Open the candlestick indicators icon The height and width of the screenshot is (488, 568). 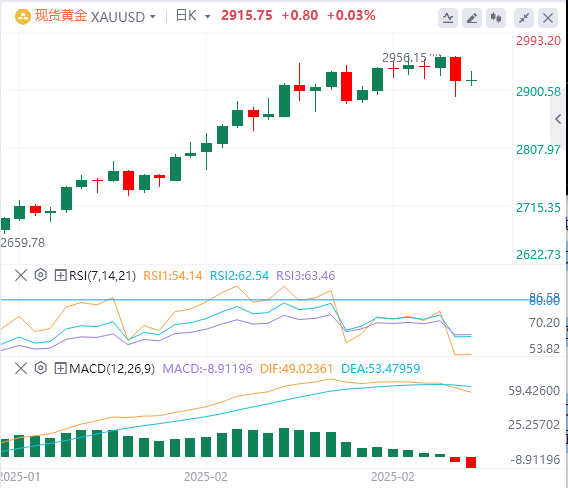click(x=496, y=18)
